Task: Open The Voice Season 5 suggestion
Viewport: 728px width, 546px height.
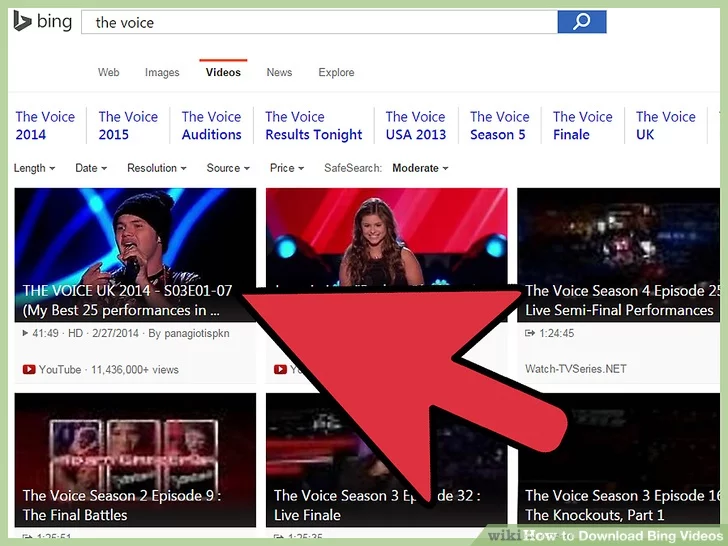Action: 500,125
